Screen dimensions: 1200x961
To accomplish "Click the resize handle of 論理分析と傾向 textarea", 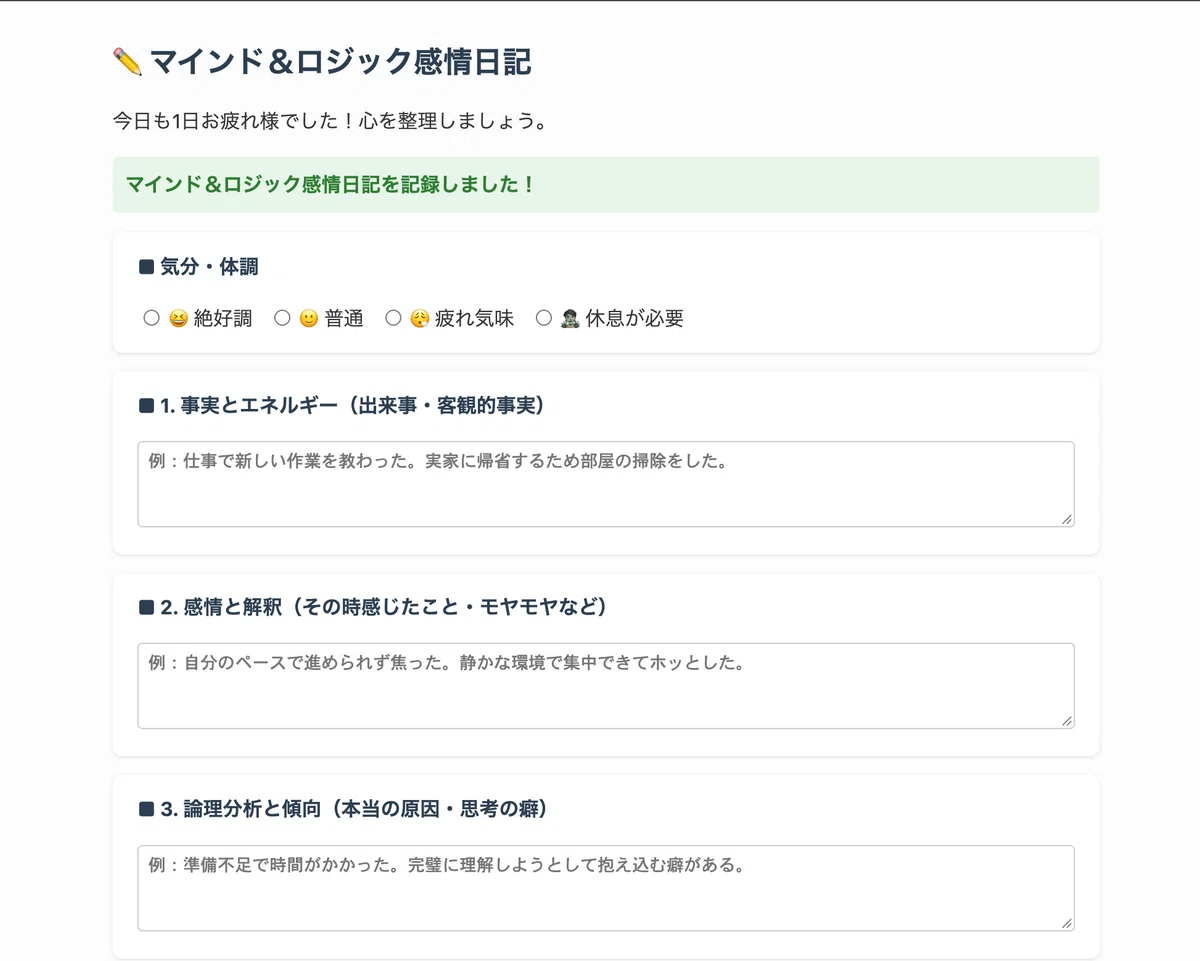I will [x=1067, y=923].
